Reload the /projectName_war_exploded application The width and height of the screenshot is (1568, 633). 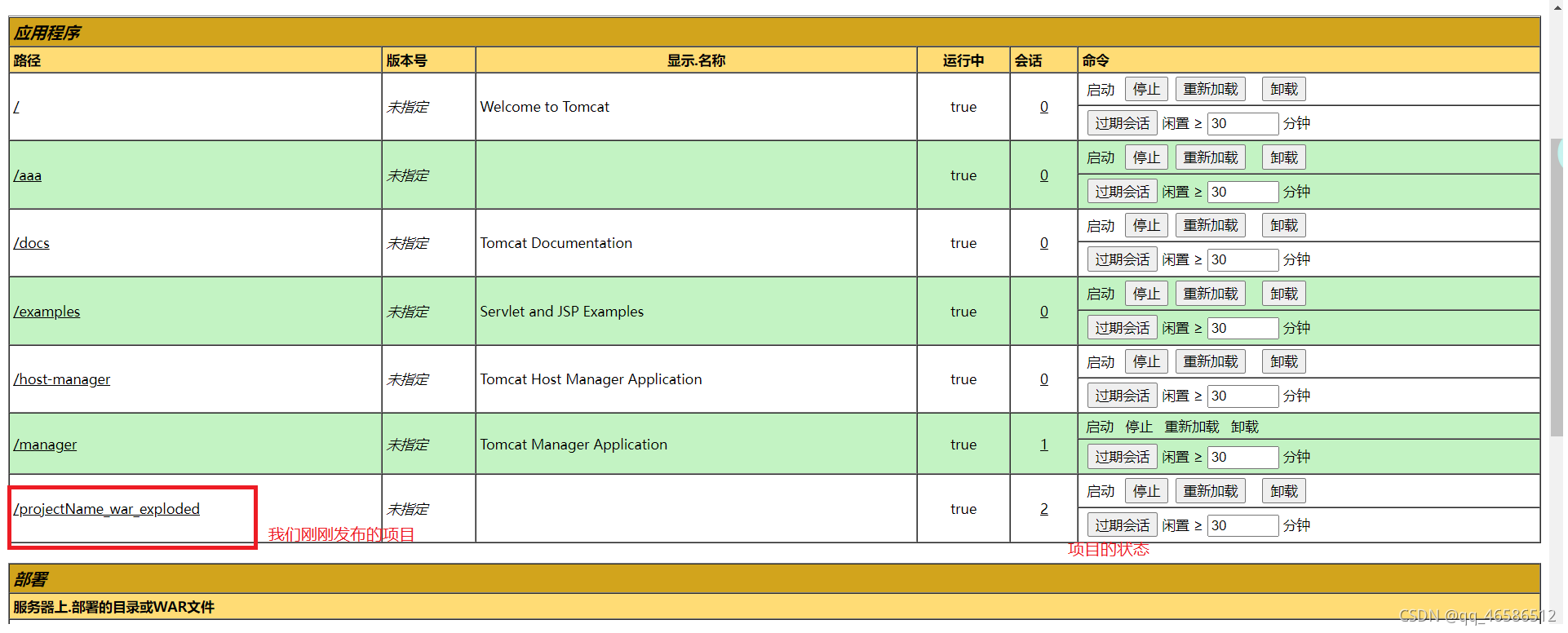point(1211,491)
